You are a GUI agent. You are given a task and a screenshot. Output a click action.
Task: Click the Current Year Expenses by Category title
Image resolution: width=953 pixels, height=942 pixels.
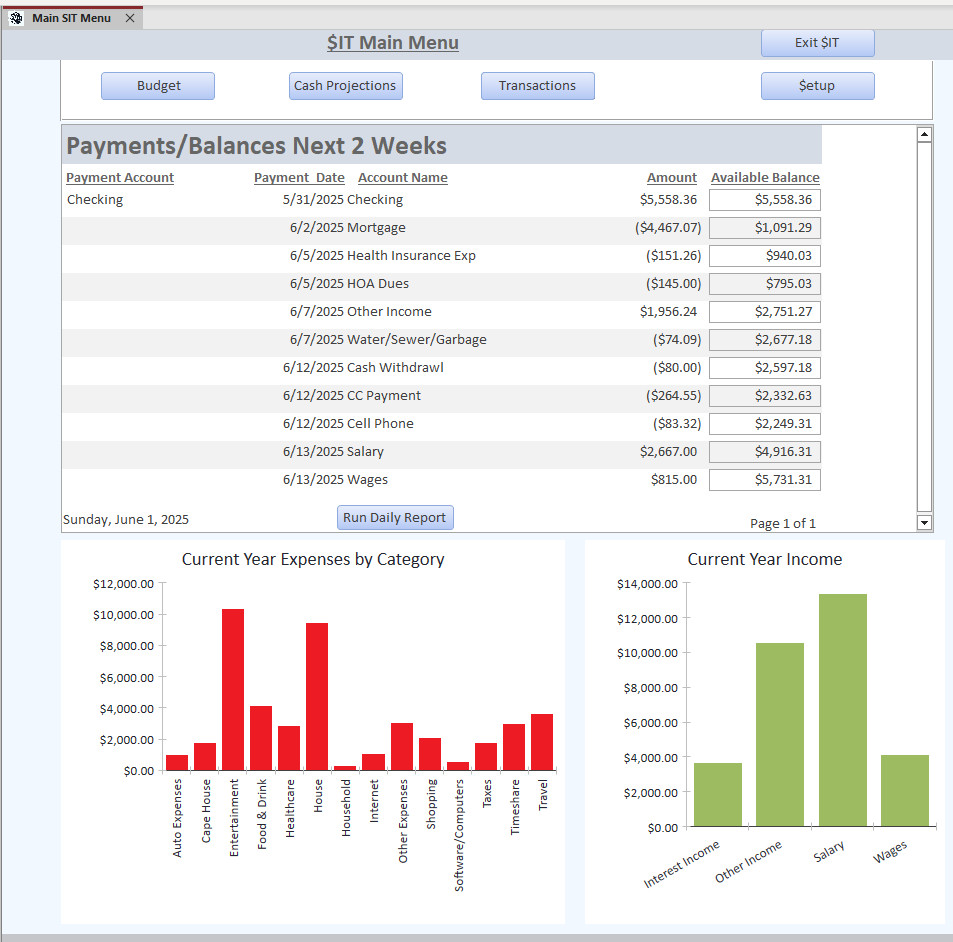coord(313,559)
